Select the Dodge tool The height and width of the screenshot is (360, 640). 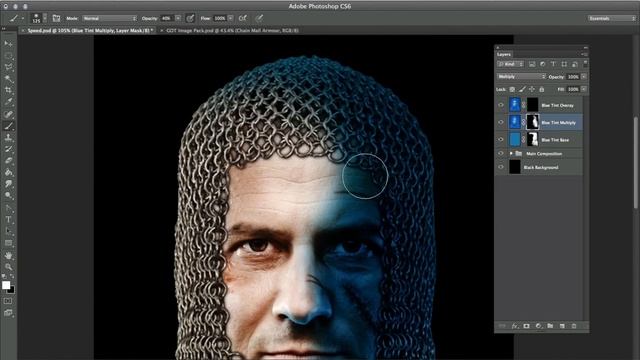coord(8,196)
